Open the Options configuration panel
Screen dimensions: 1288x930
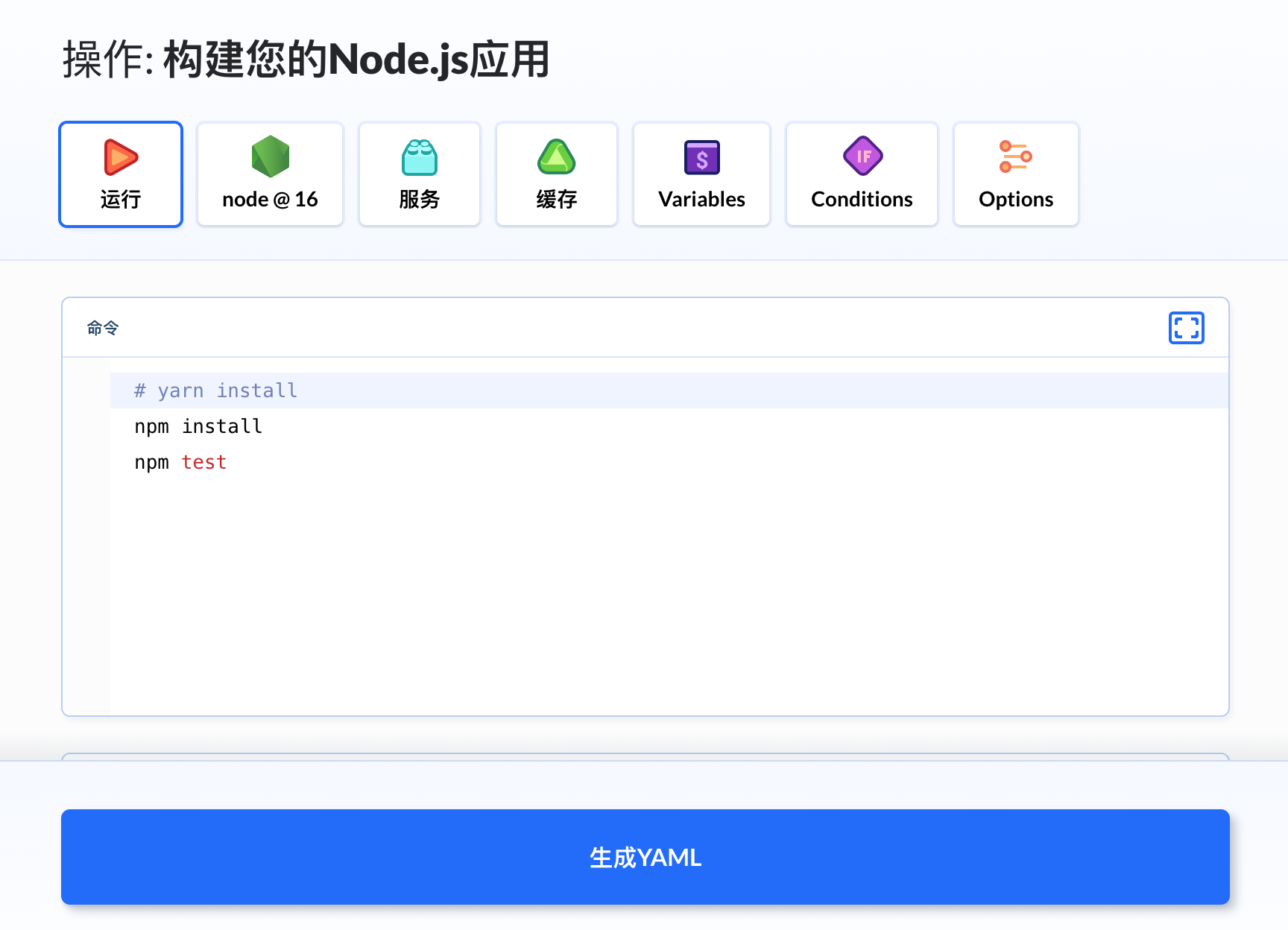(x=1015, y=174)
